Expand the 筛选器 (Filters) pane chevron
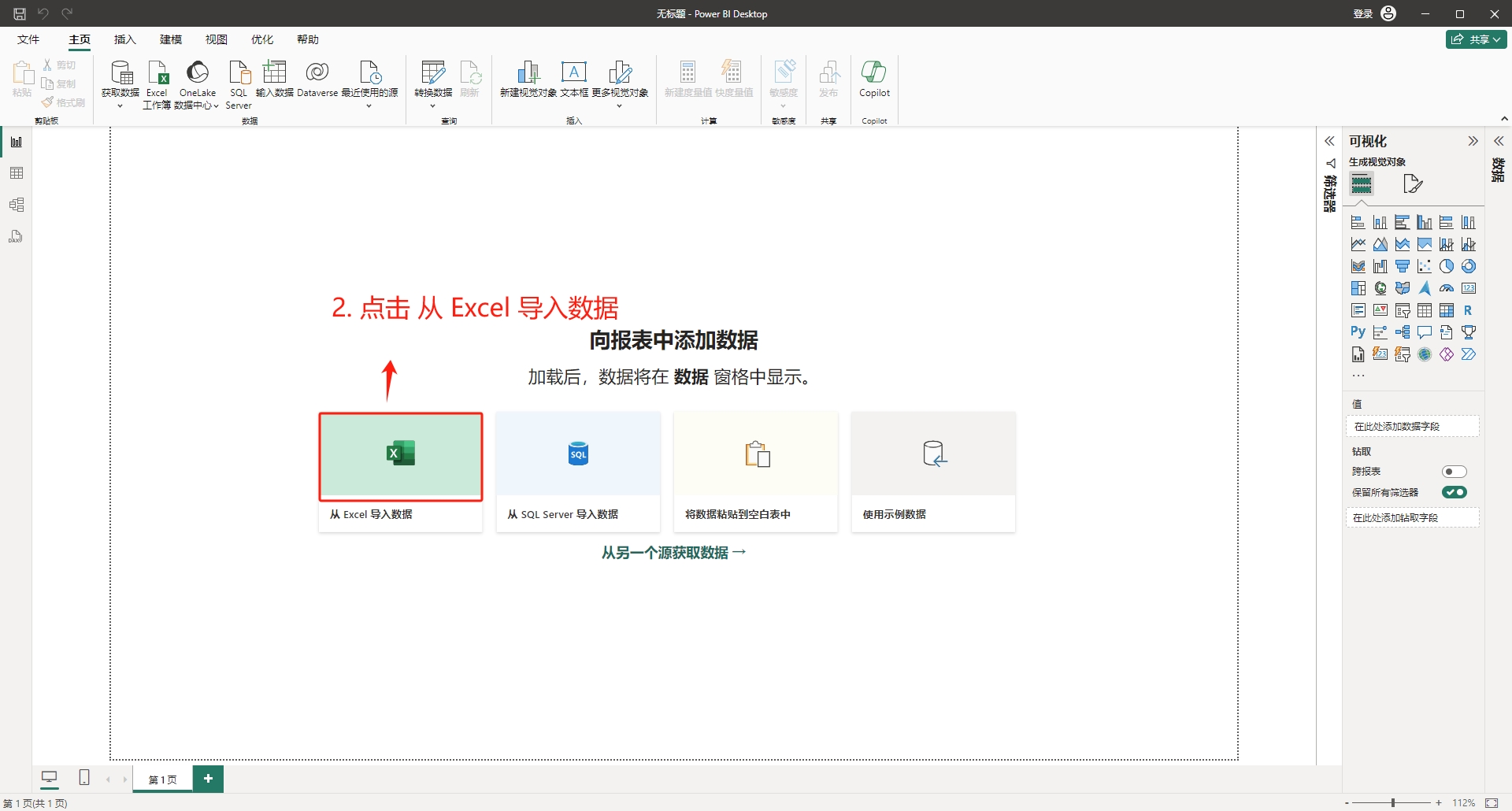1512x811 pixels. click(x=1329, y=142)
